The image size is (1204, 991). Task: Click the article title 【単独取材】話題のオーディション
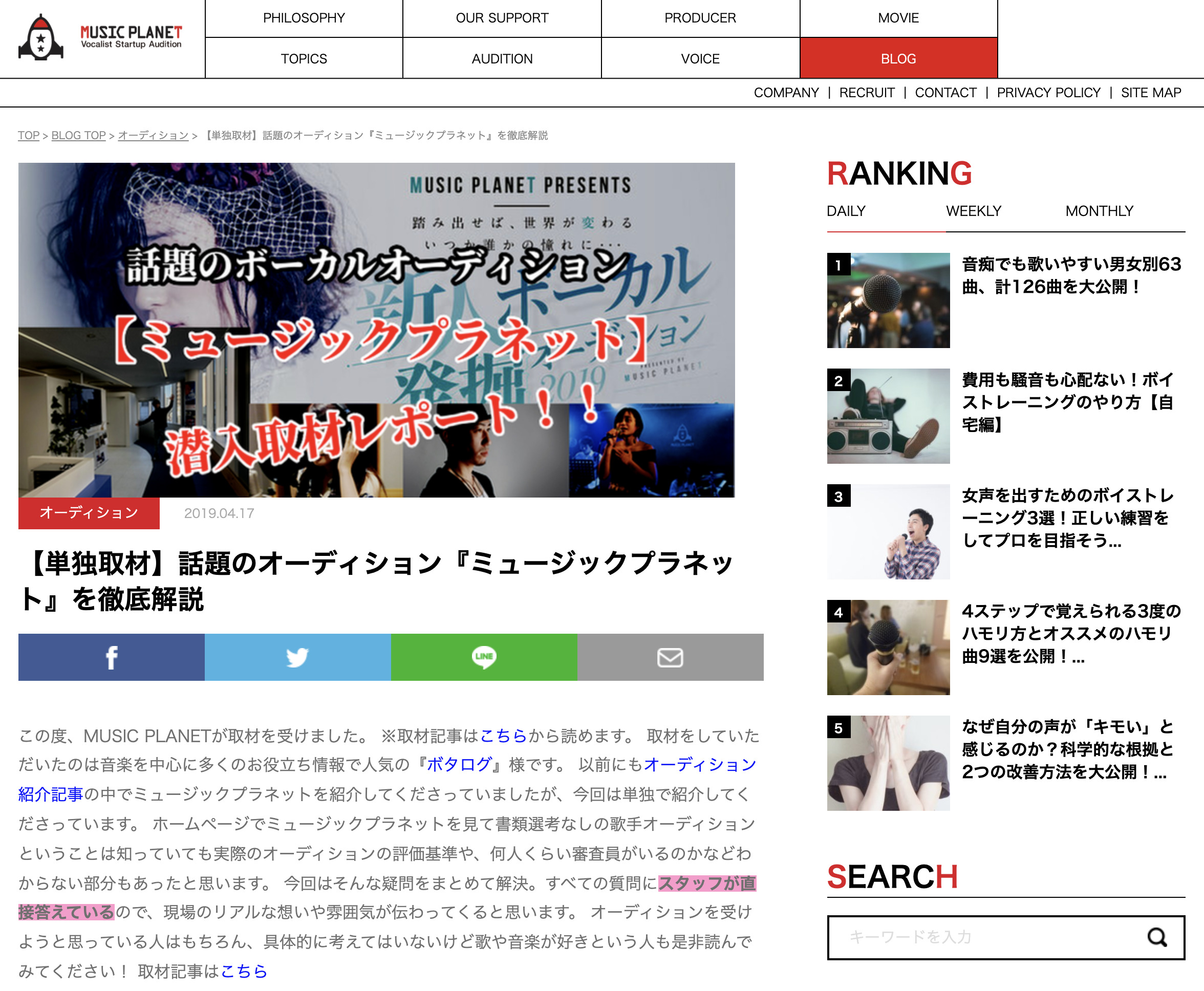(x=377, y=581)
